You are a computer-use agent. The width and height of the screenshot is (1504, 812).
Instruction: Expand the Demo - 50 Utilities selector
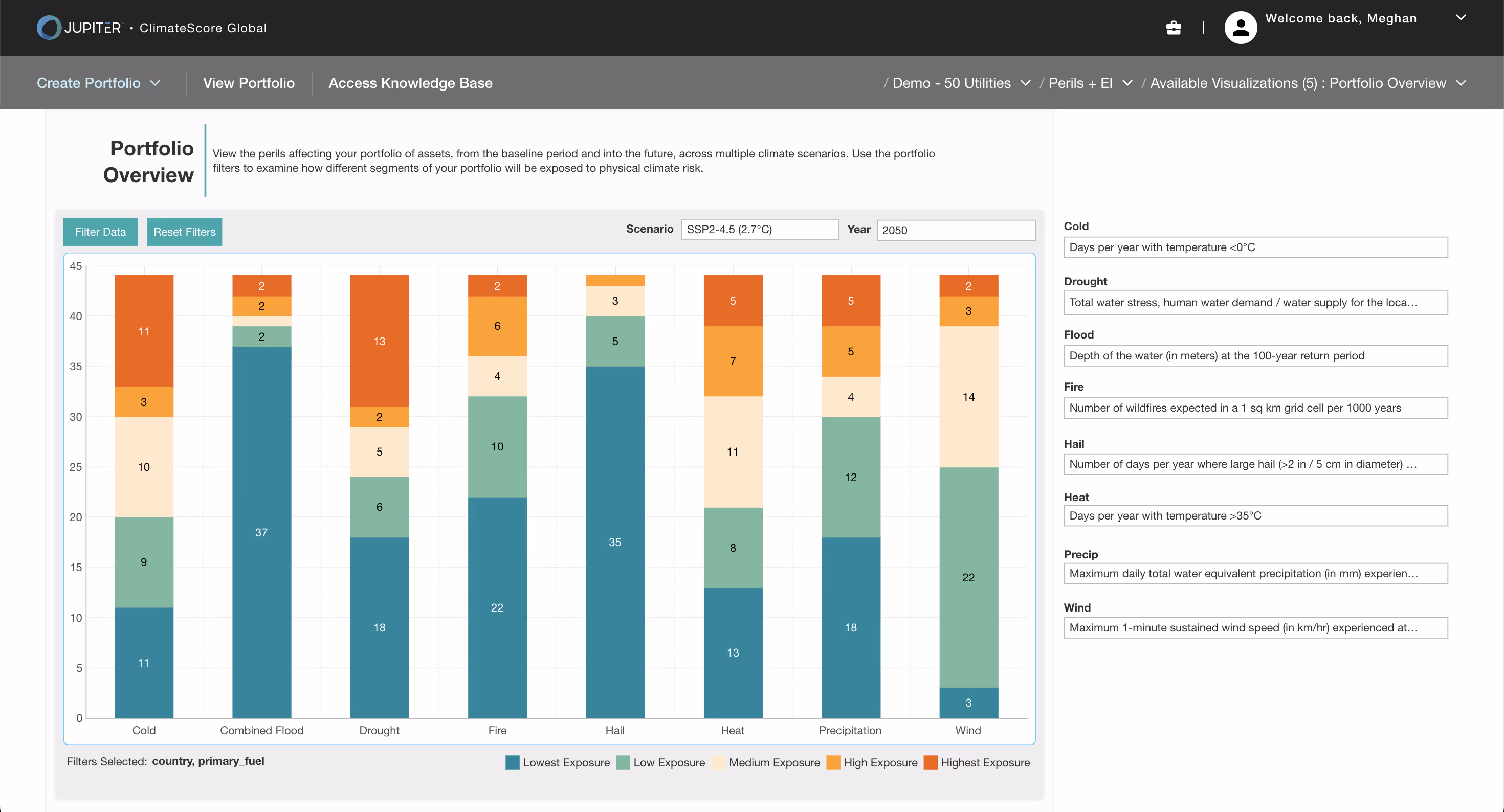click(960, 83)
